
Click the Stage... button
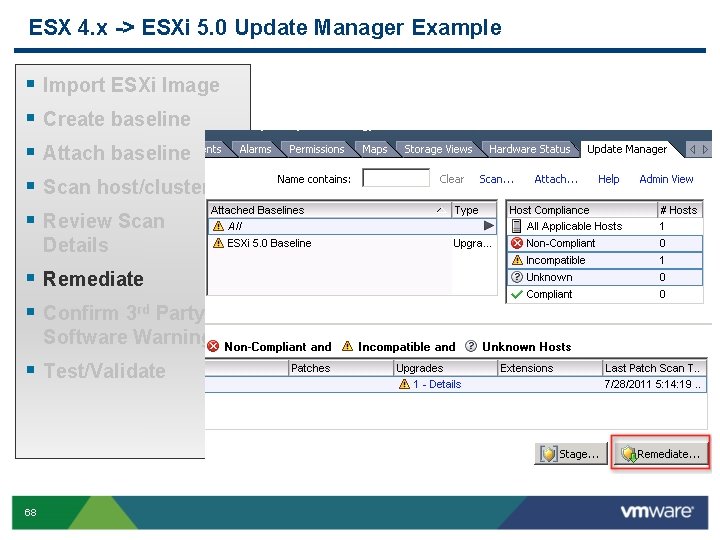(571, 454)
